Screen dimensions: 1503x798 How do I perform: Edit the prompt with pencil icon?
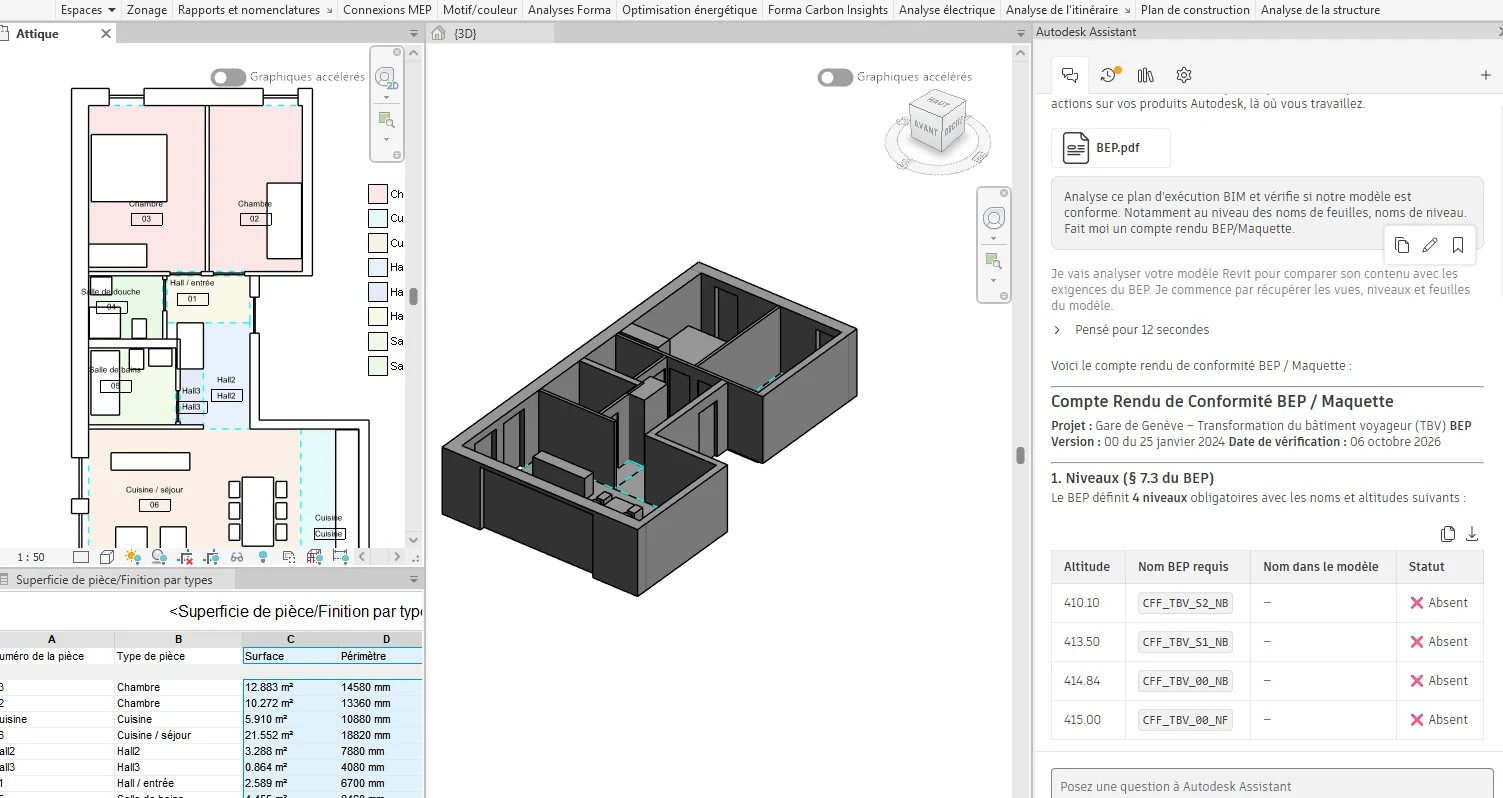point(1430,245)
